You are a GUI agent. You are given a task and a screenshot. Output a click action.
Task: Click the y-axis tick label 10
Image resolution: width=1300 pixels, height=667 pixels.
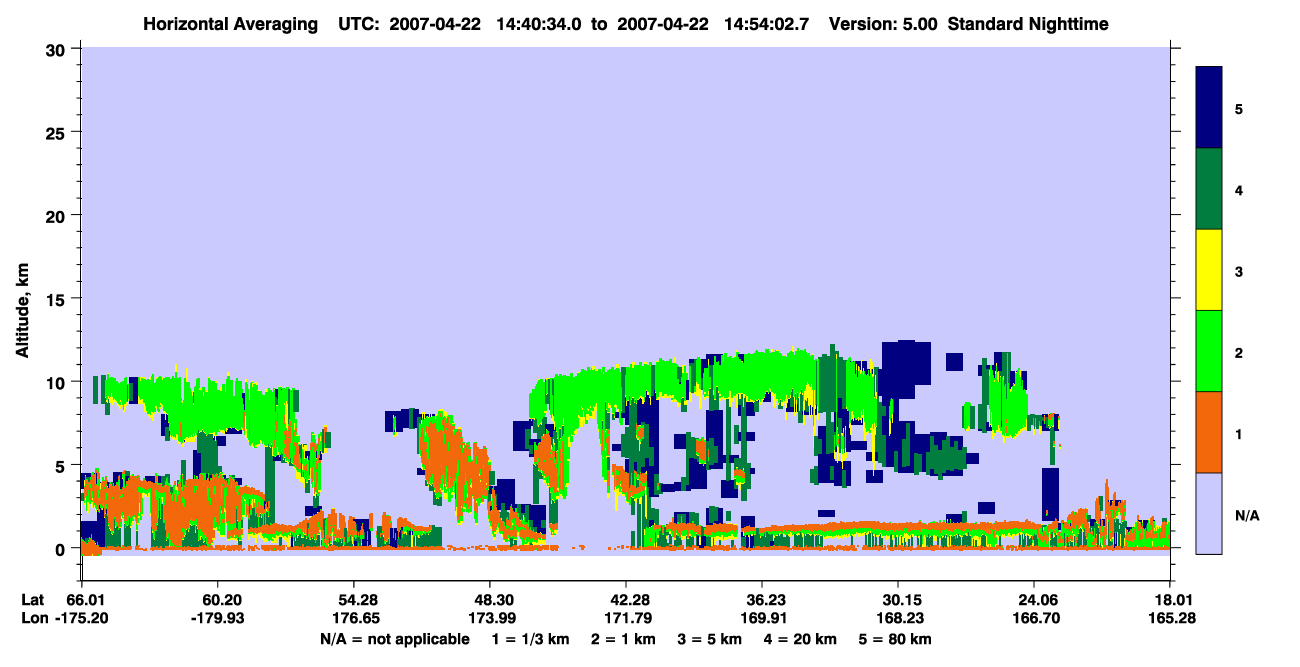pyautogui.click(x=58, y=382)
